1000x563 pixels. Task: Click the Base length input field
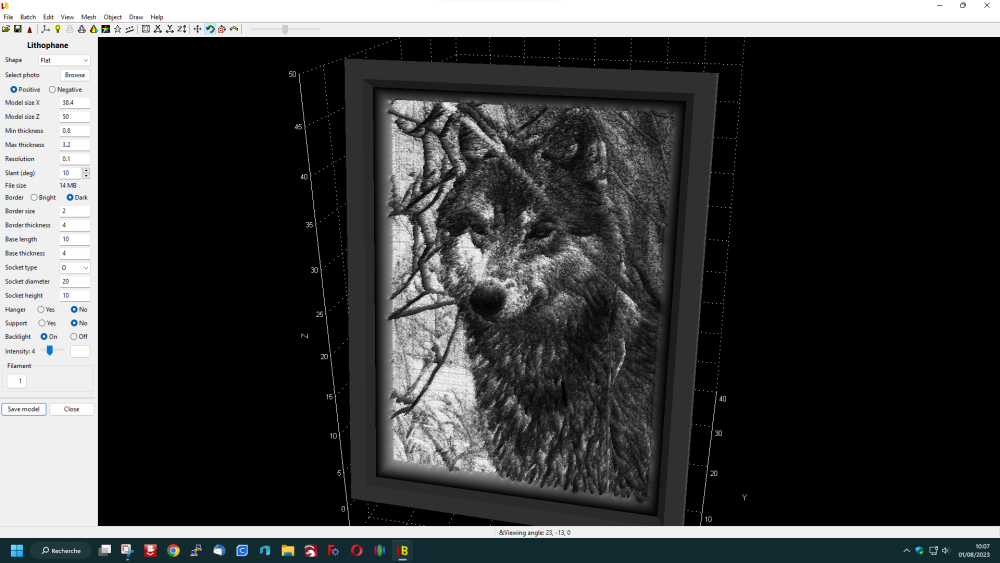pyautogui.click(x=75, y=239)
